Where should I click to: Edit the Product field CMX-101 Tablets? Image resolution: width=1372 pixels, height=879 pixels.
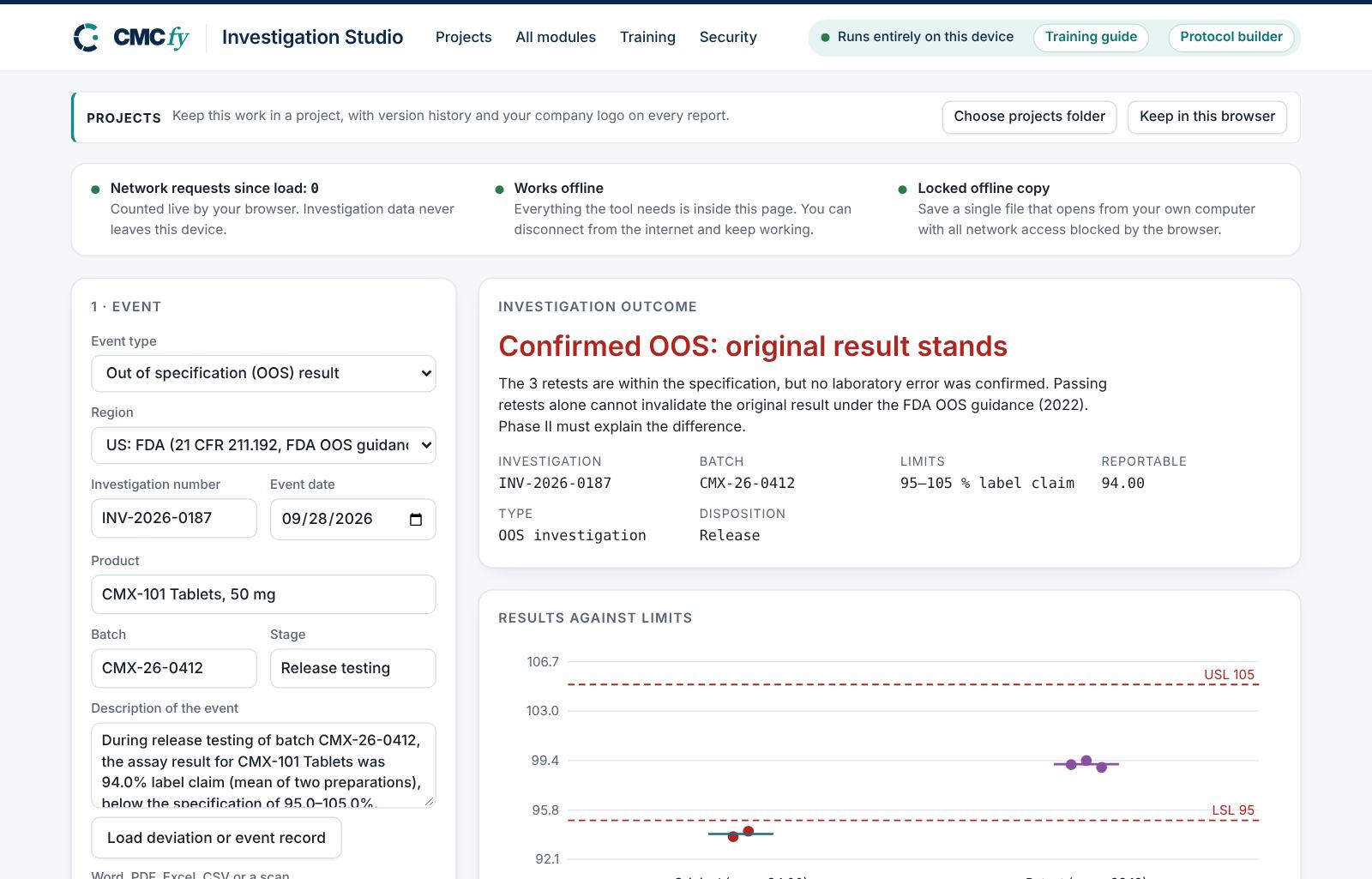(263, 594)
